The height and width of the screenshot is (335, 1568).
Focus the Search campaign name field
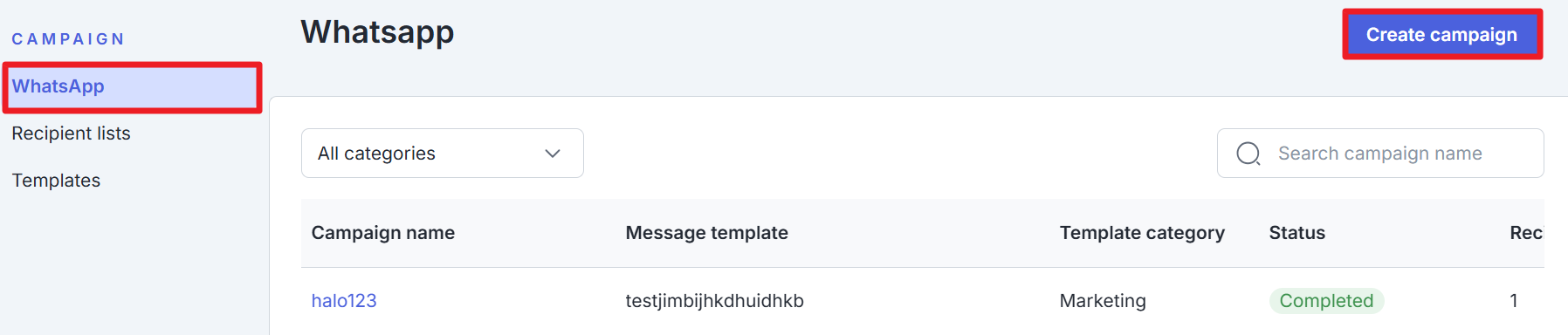1380,154
